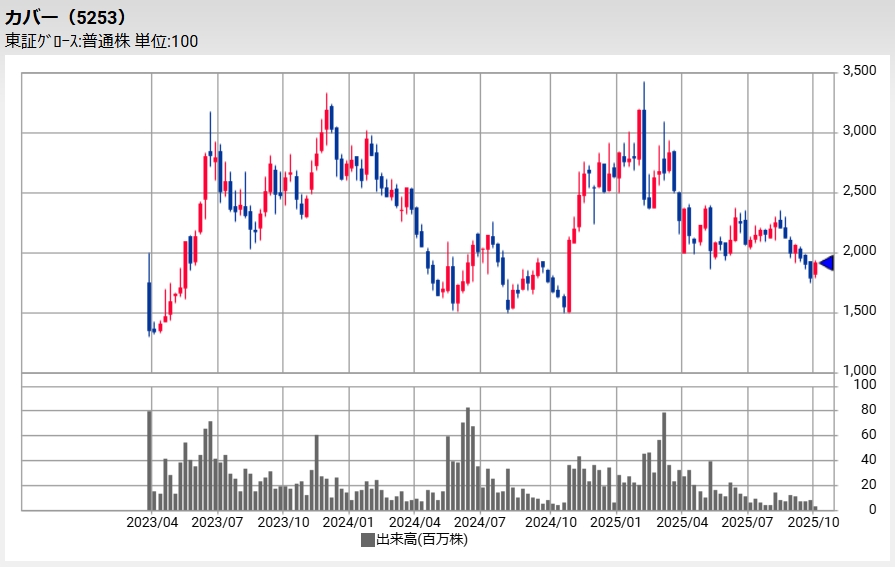Select the 2025/04 date label
The image size is (895, 567).
point(681,522)
